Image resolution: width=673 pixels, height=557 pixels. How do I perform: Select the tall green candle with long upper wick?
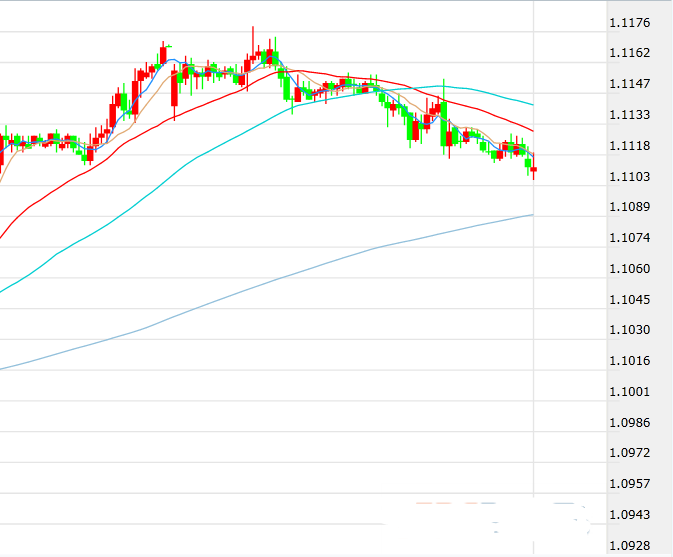(443, 120)
